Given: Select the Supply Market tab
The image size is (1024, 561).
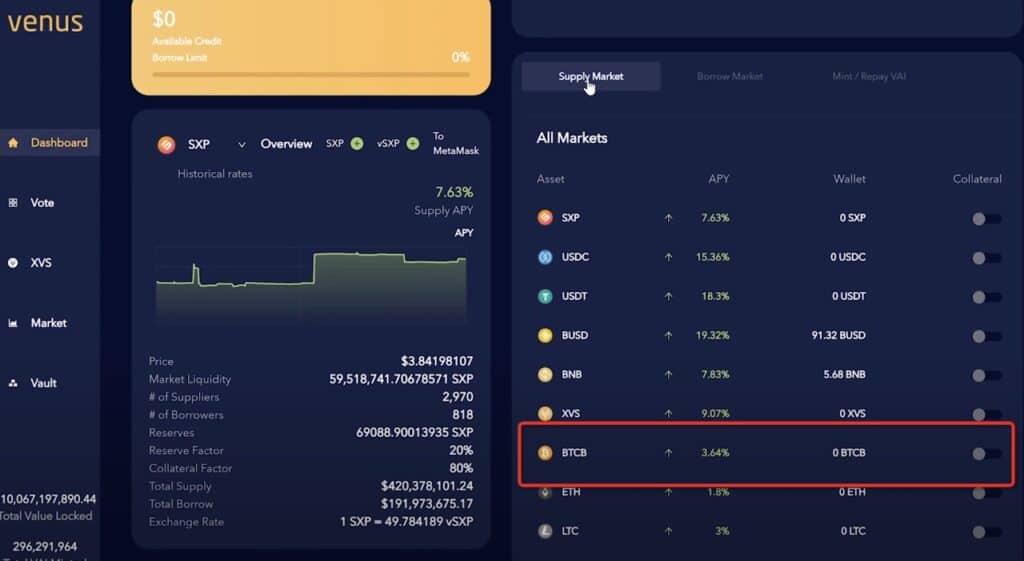Looking at the screenshot, I should 591,76.
